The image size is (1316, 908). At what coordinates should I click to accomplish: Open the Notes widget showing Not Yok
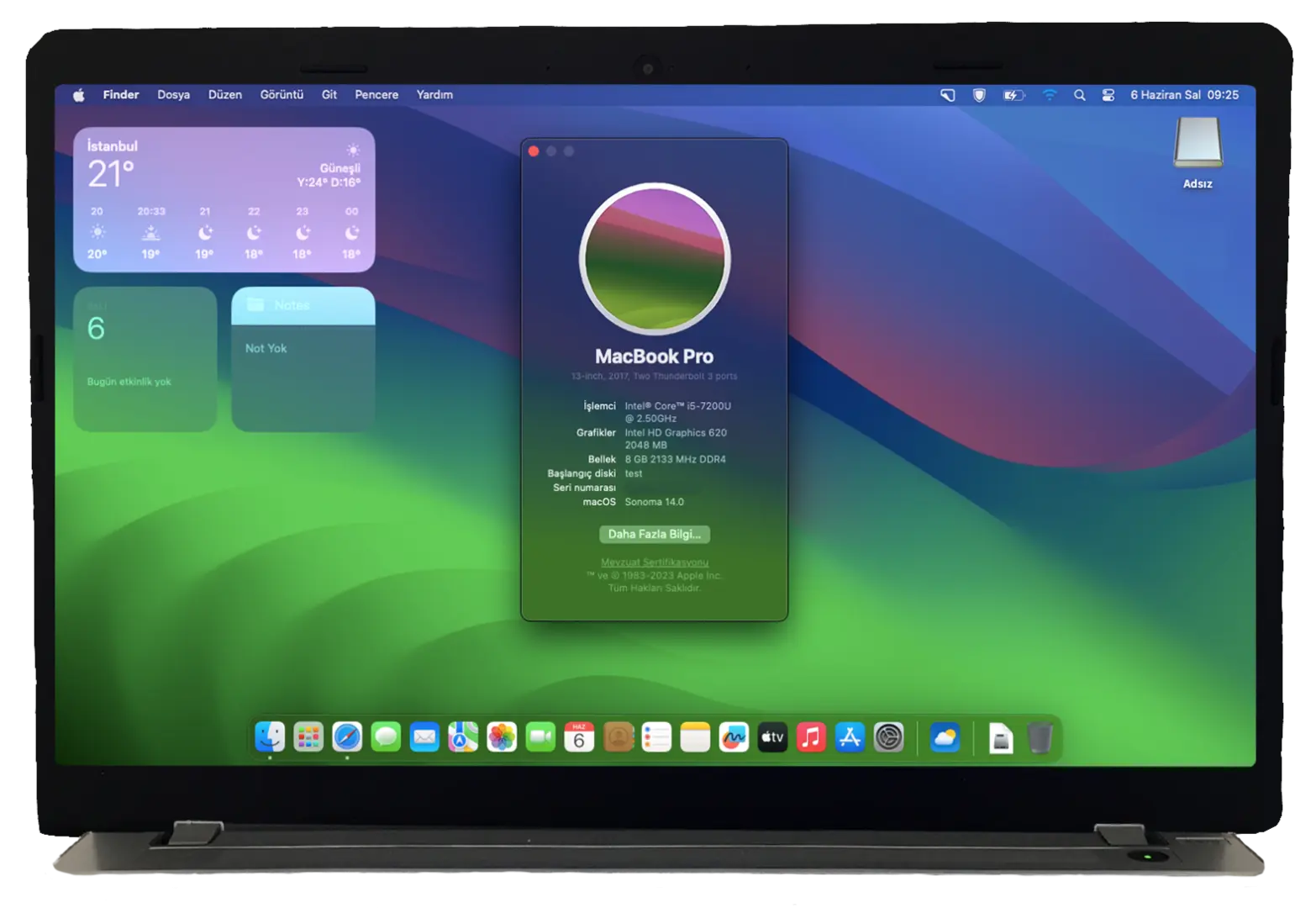pyautogui.click(x=303, y=359)
